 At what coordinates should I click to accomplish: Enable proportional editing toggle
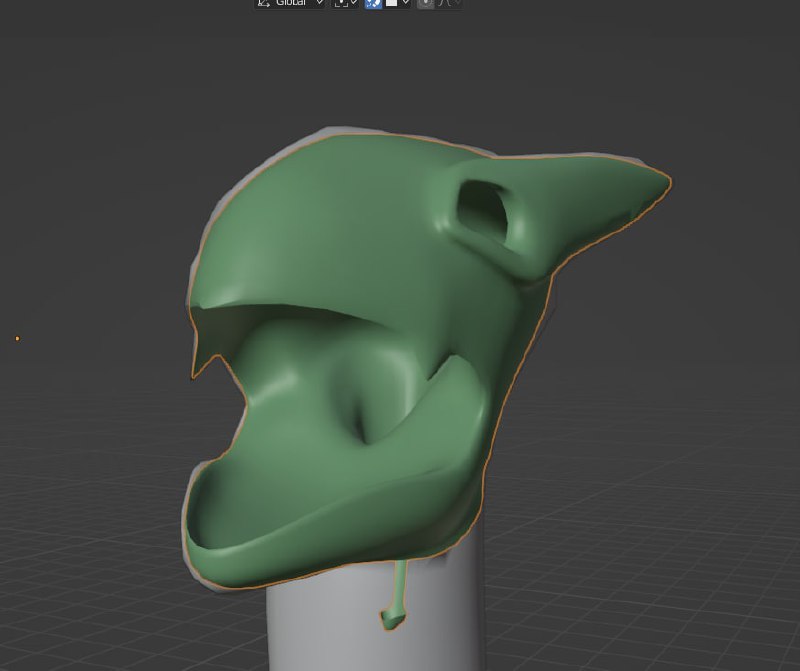[x=426, y=4]
